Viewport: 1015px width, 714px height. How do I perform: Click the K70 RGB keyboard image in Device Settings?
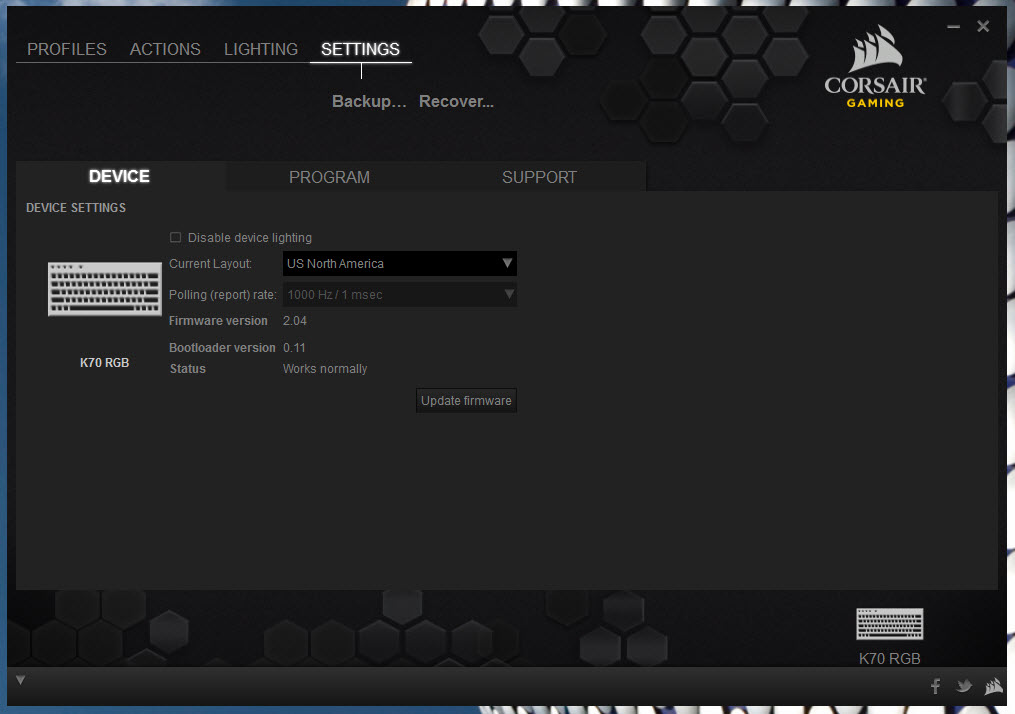point(105,289)
